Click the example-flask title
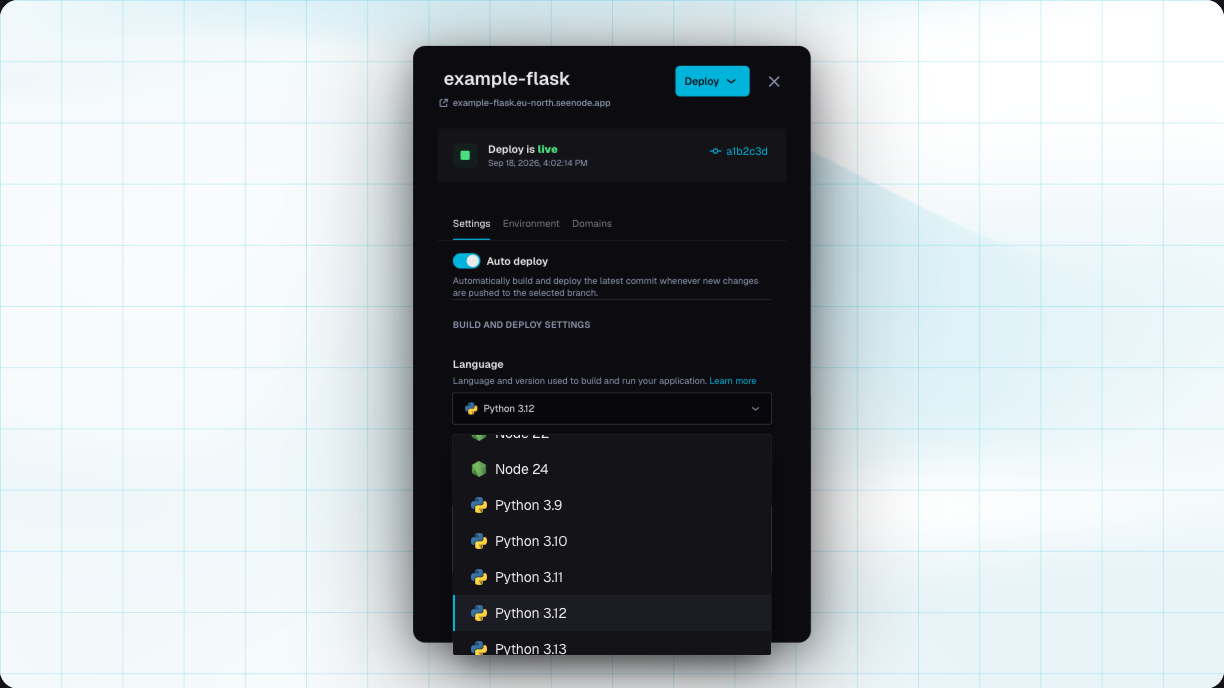 [507, 78]
